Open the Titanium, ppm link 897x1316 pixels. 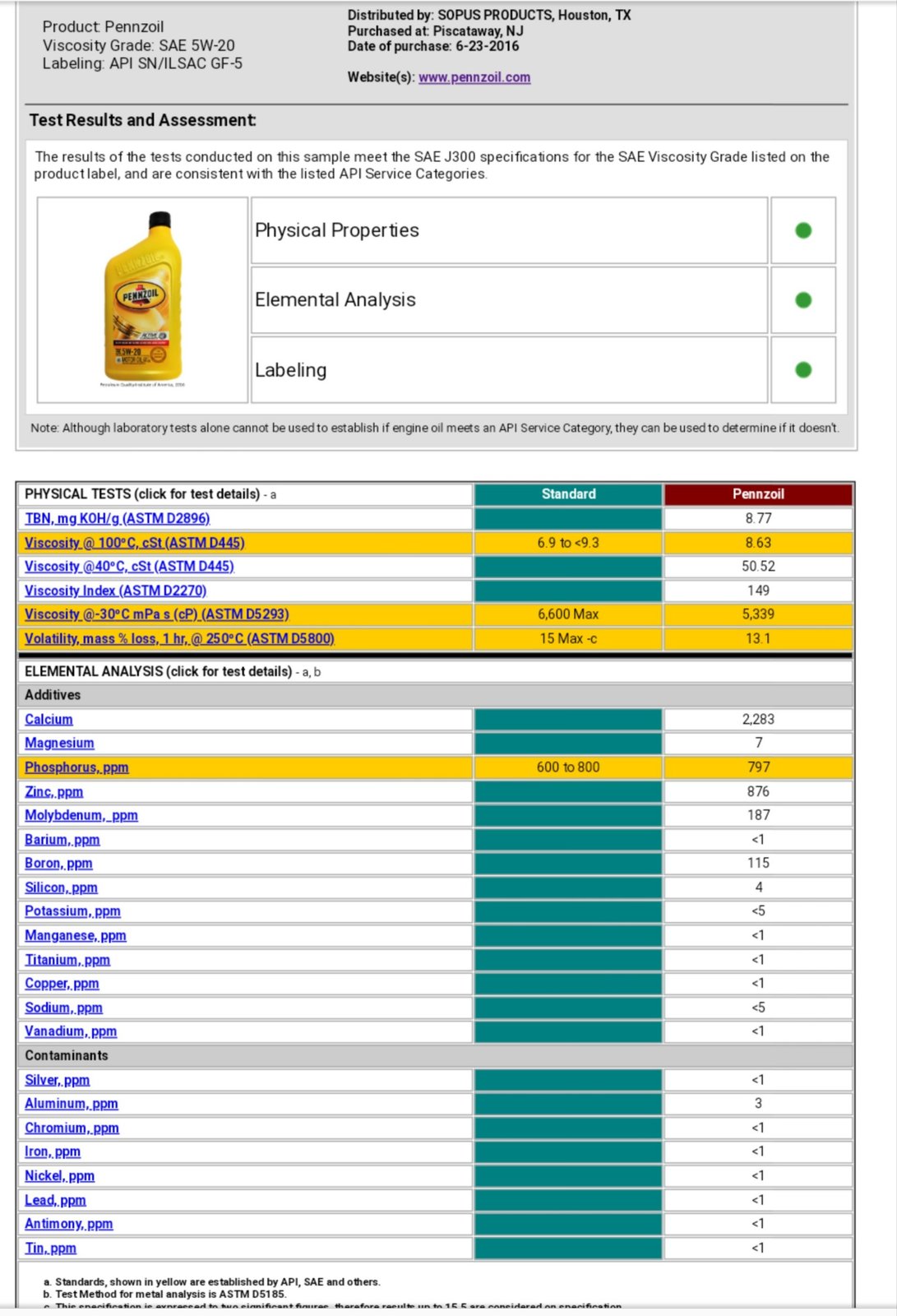pos(67,960)
